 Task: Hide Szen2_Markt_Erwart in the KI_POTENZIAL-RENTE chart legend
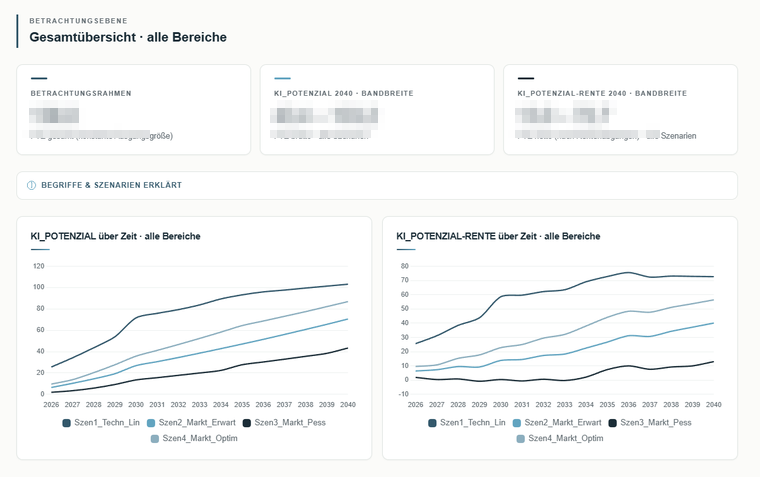[557, 423]
